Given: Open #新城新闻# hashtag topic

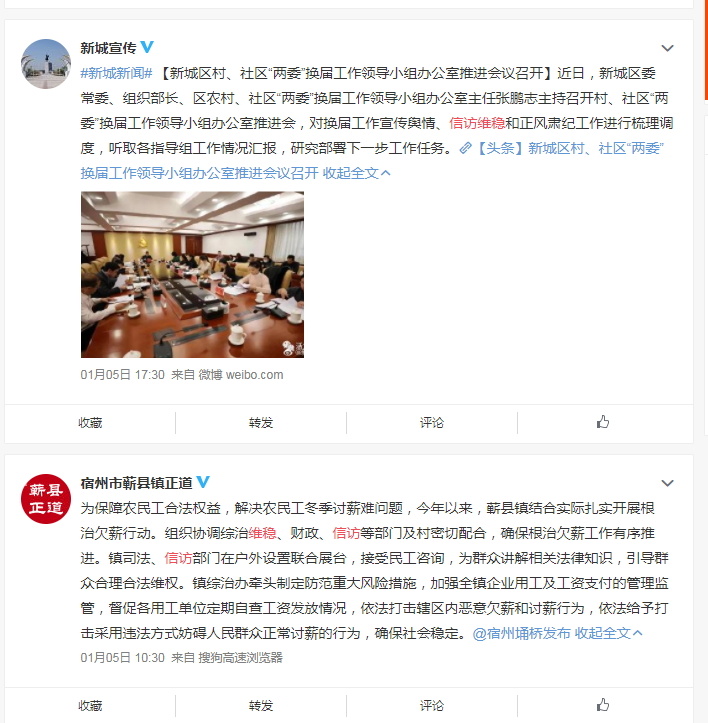Looking at the screenshot, I should tap(116, 73).
